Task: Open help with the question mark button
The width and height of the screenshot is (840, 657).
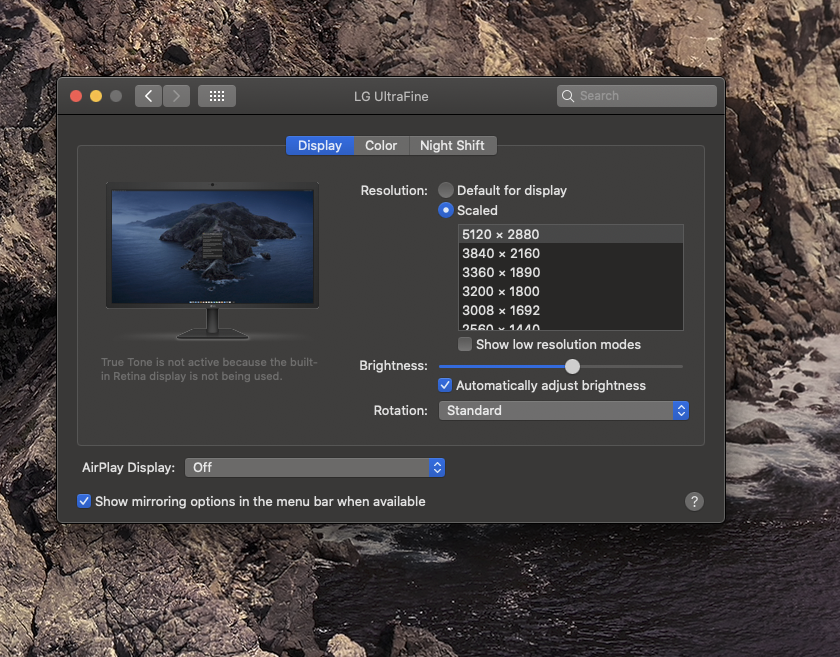Action: (x=694, y=502)
